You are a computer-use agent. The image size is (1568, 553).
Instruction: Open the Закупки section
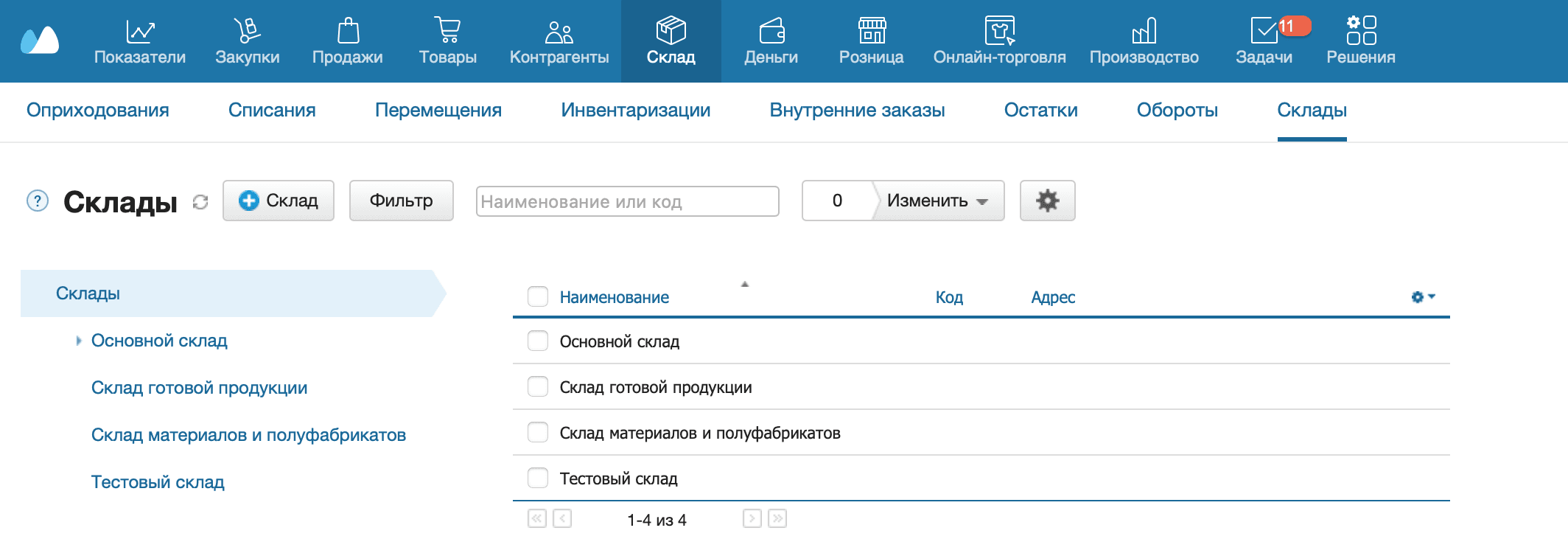pos(248,41)
